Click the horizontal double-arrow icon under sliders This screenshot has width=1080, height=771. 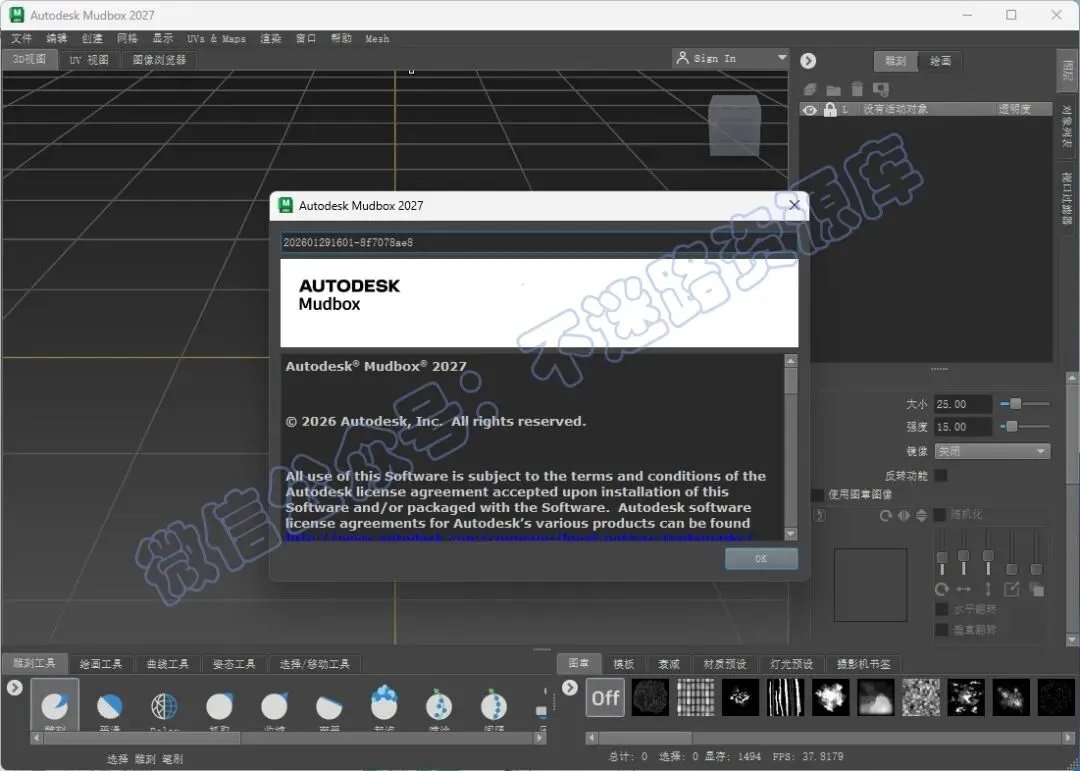[x=964, y=589]
